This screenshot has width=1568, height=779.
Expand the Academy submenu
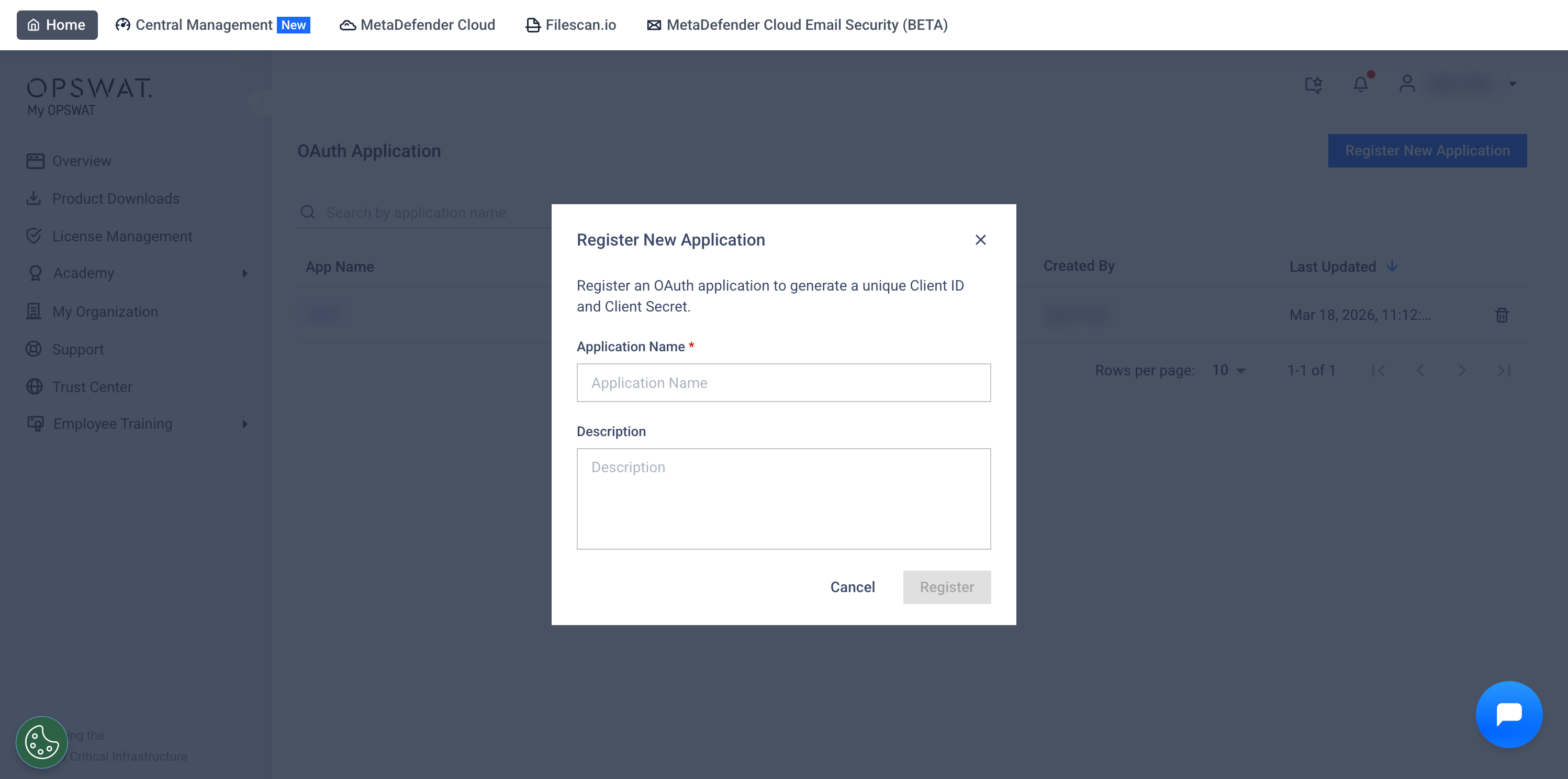(245, 273)
